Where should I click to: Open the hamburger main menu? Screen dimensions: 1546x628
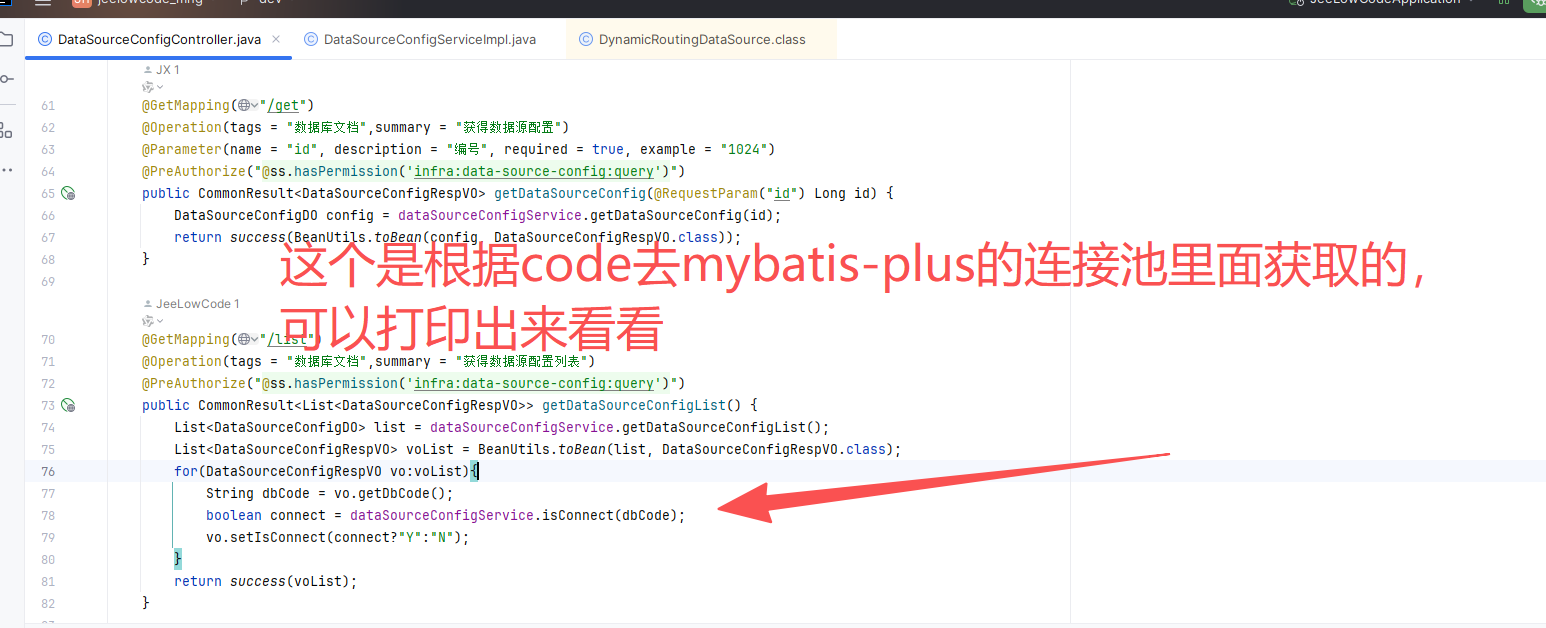click(42, 2)
